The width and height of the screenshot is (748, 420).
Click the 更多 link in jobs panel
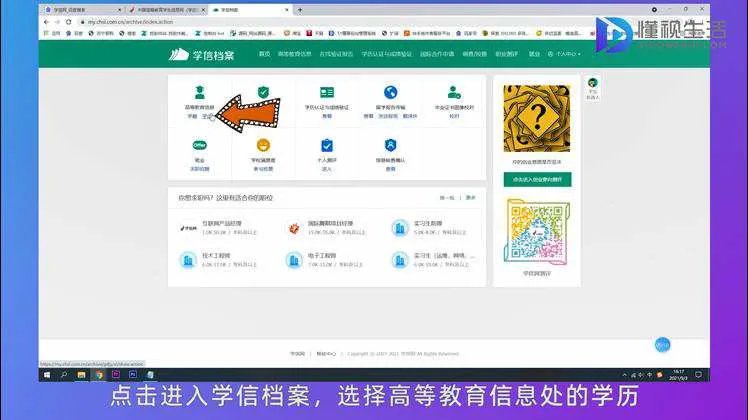click(470, 198)
